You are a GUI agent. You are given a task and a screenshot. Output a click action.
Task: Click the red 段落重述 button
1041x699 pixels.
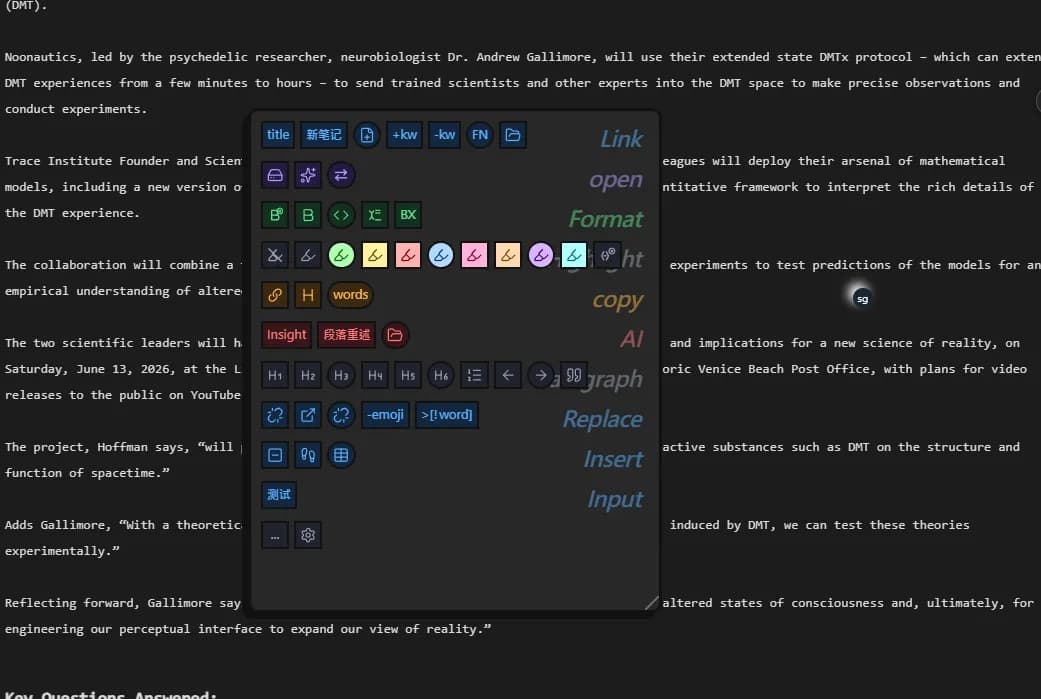(x=347, y=335)
